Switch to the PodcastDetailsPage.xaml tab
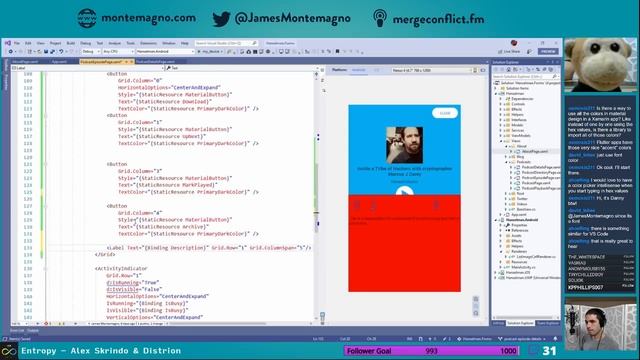The width and height of the screenshot is (640, 360). (156, 62)
